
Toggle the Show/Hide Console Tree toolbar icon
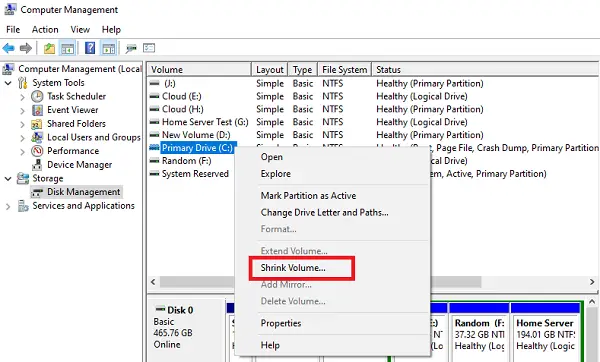pyautogui.click(x=67, y=48)
